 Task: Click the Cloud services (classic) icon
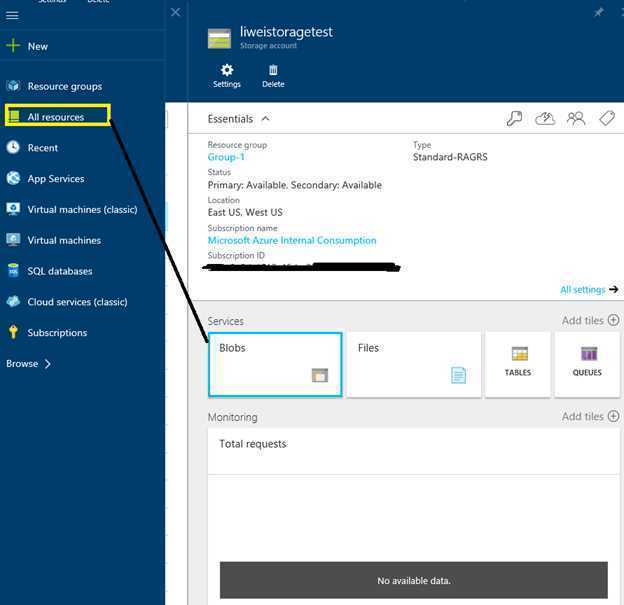(13, 301)
